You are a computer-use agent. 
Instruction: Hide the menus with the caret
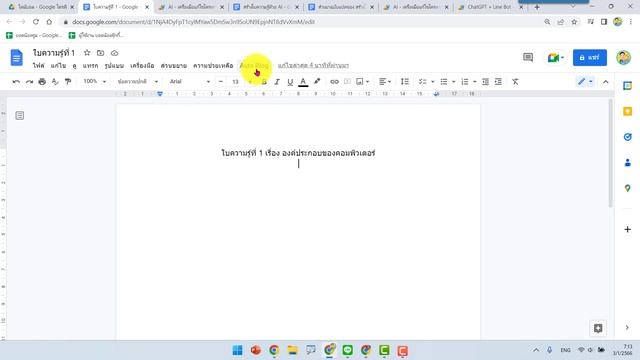tap(606, 82)
